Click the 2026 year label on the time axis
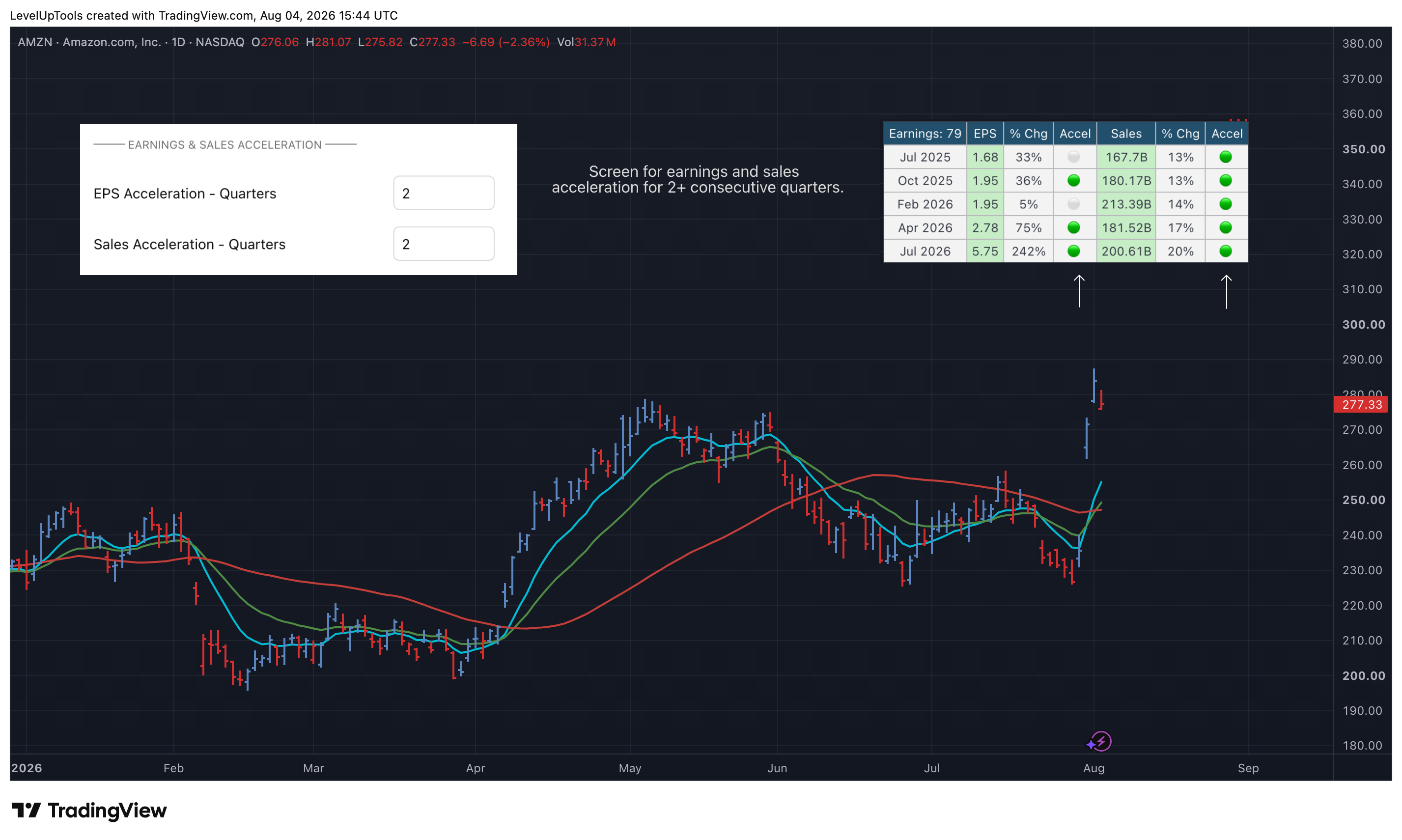Screen dimensions: 1402x840 pyautogui.click(x=27, y=768)
